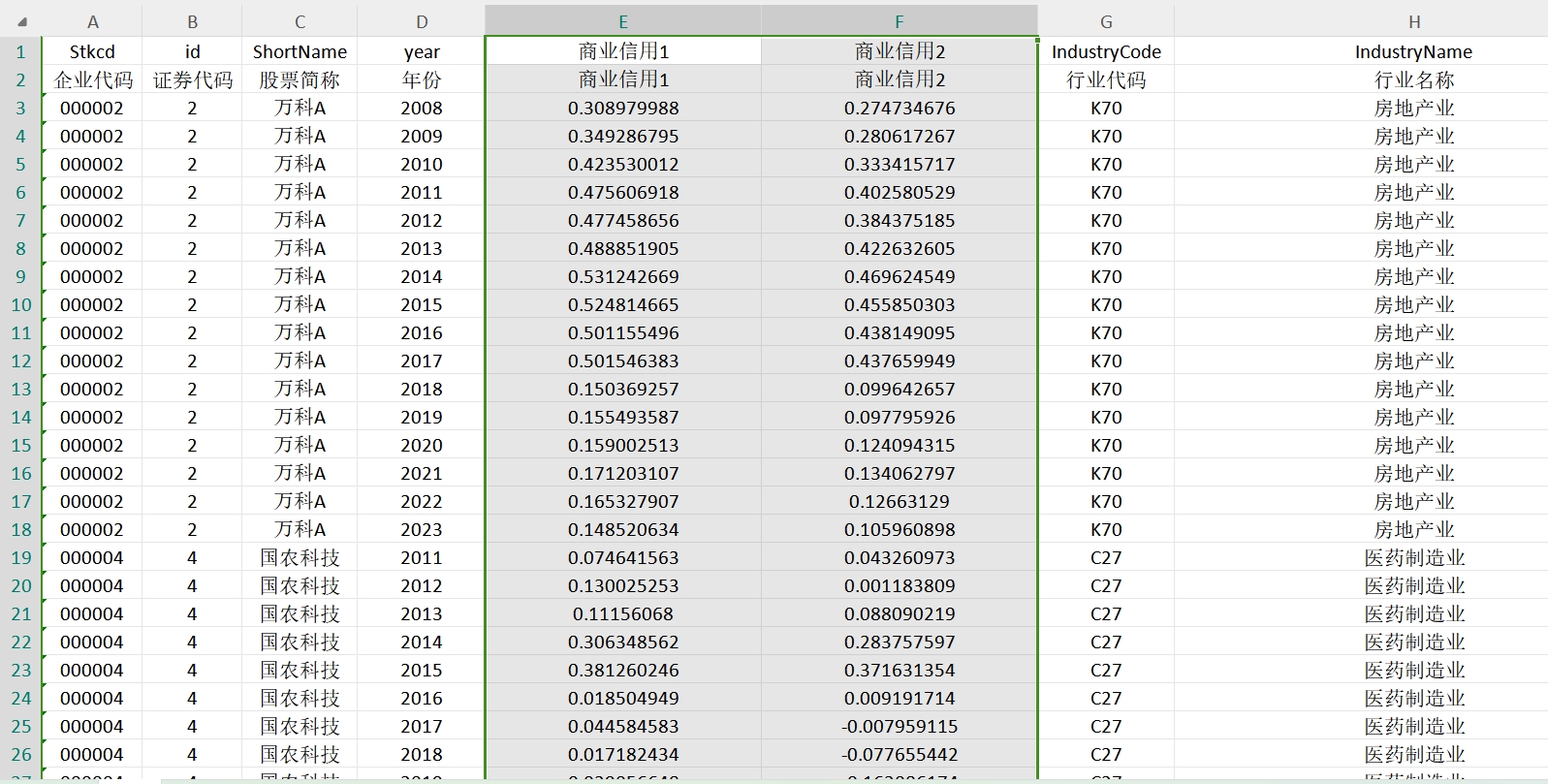
Task: Click value 0.12663129
Action: (900, 501)
